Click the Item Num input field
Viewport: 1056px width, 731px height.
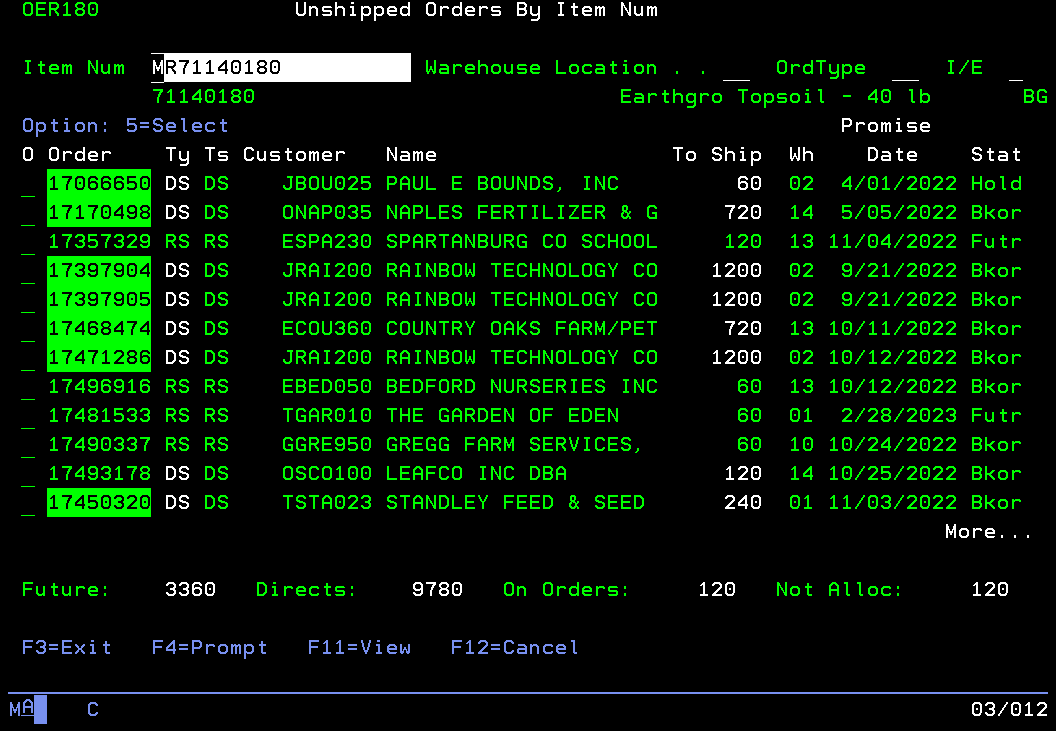280,68
